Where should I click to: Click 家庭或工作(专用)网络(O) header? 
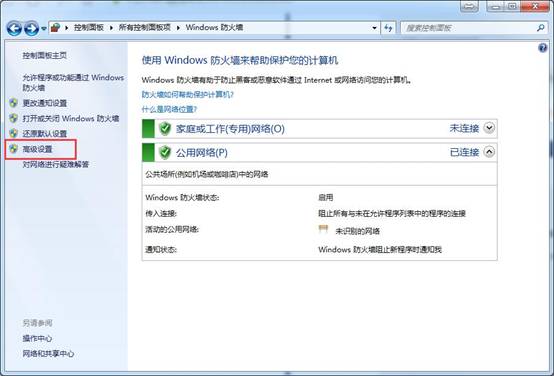[230, 129]
